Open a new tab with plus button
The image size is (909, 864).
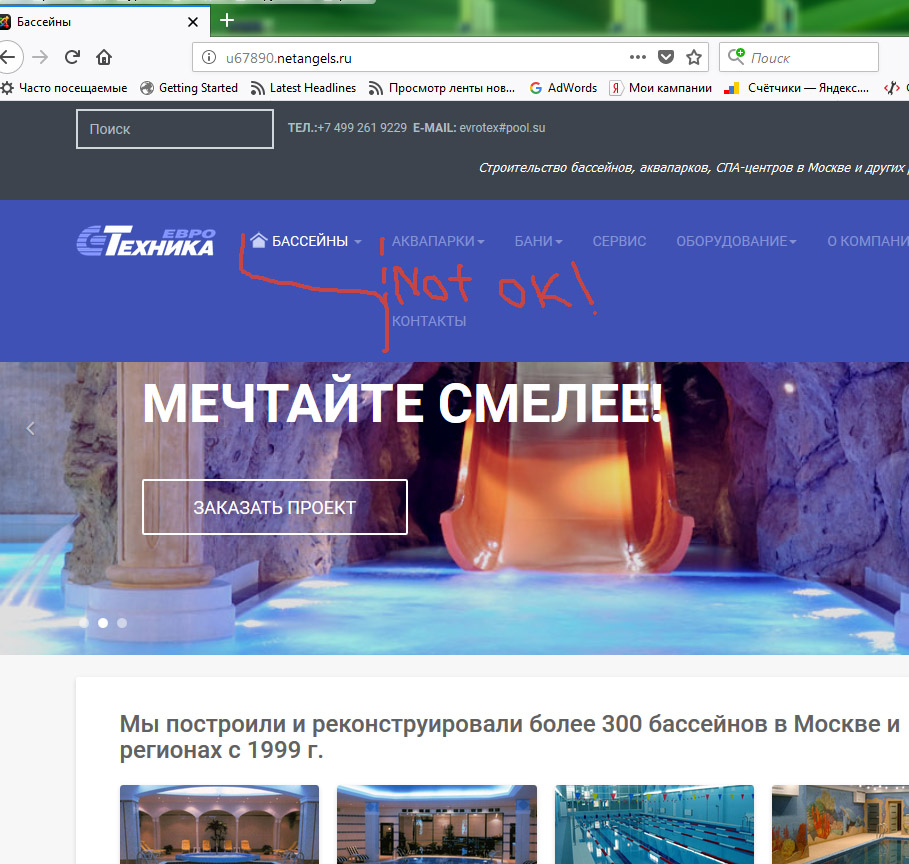coord(227,20)
